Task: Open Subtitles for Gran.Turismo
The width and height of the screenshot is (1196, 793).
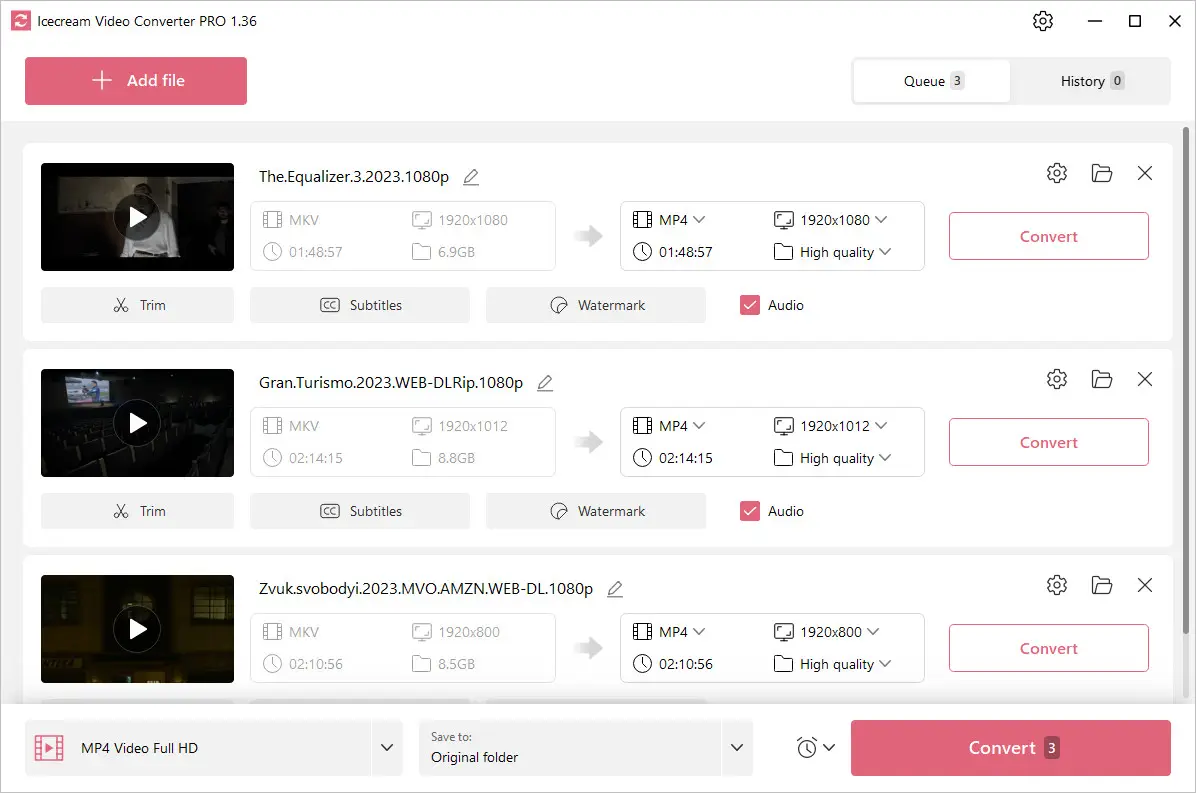Action: click(360, 511)
